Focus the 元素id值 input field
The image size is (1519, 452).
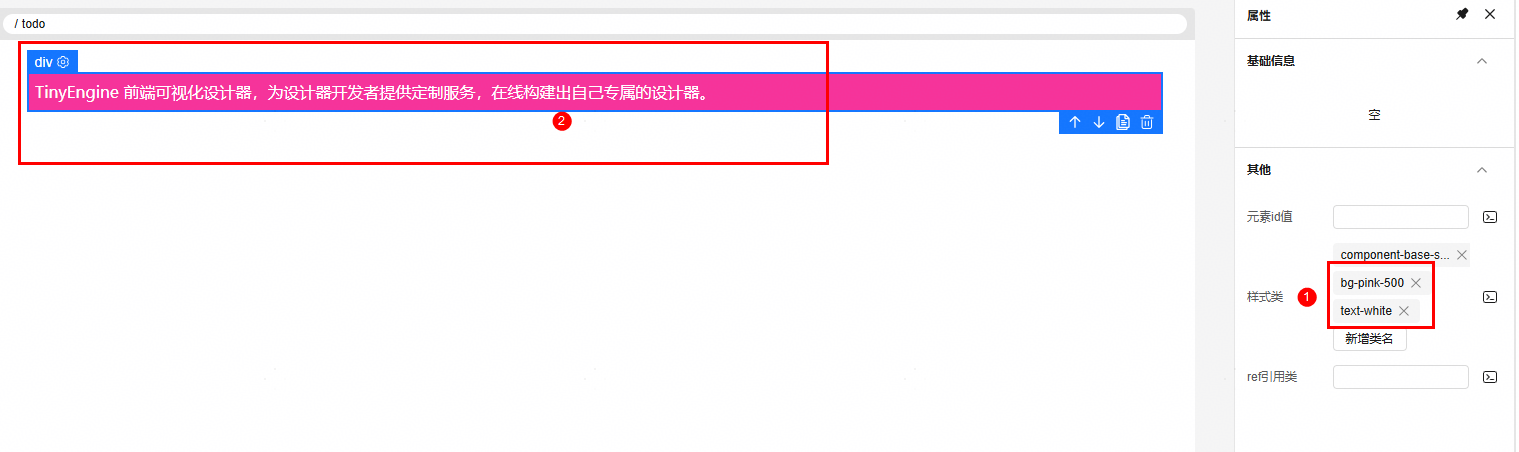tap(1401, 217)
